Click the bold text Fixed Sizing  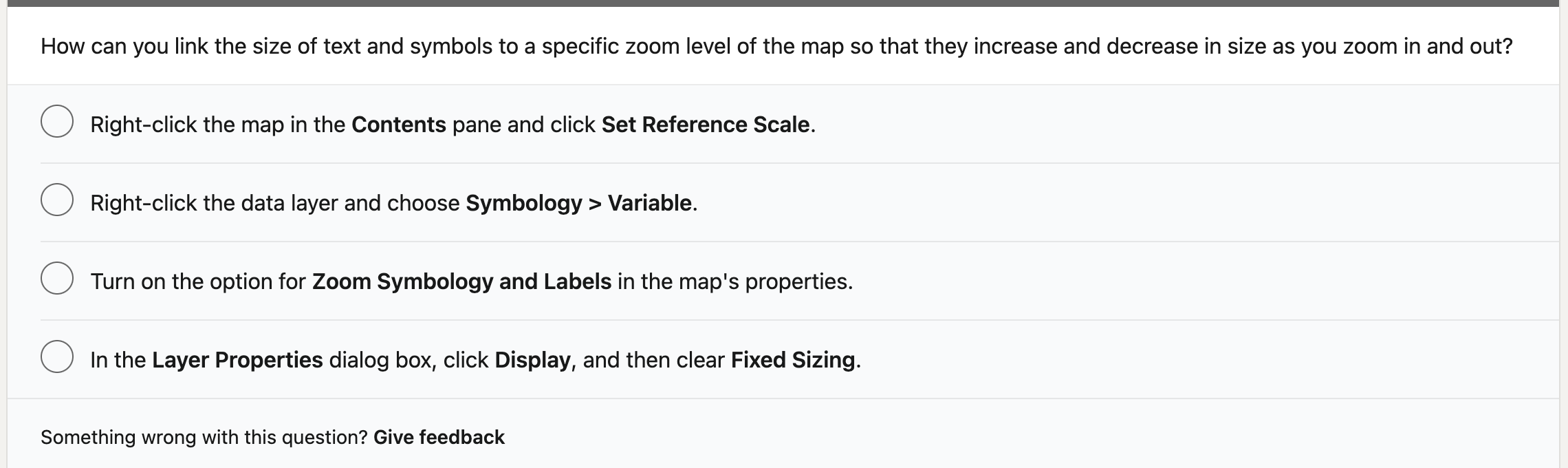(x=794, y=359)
